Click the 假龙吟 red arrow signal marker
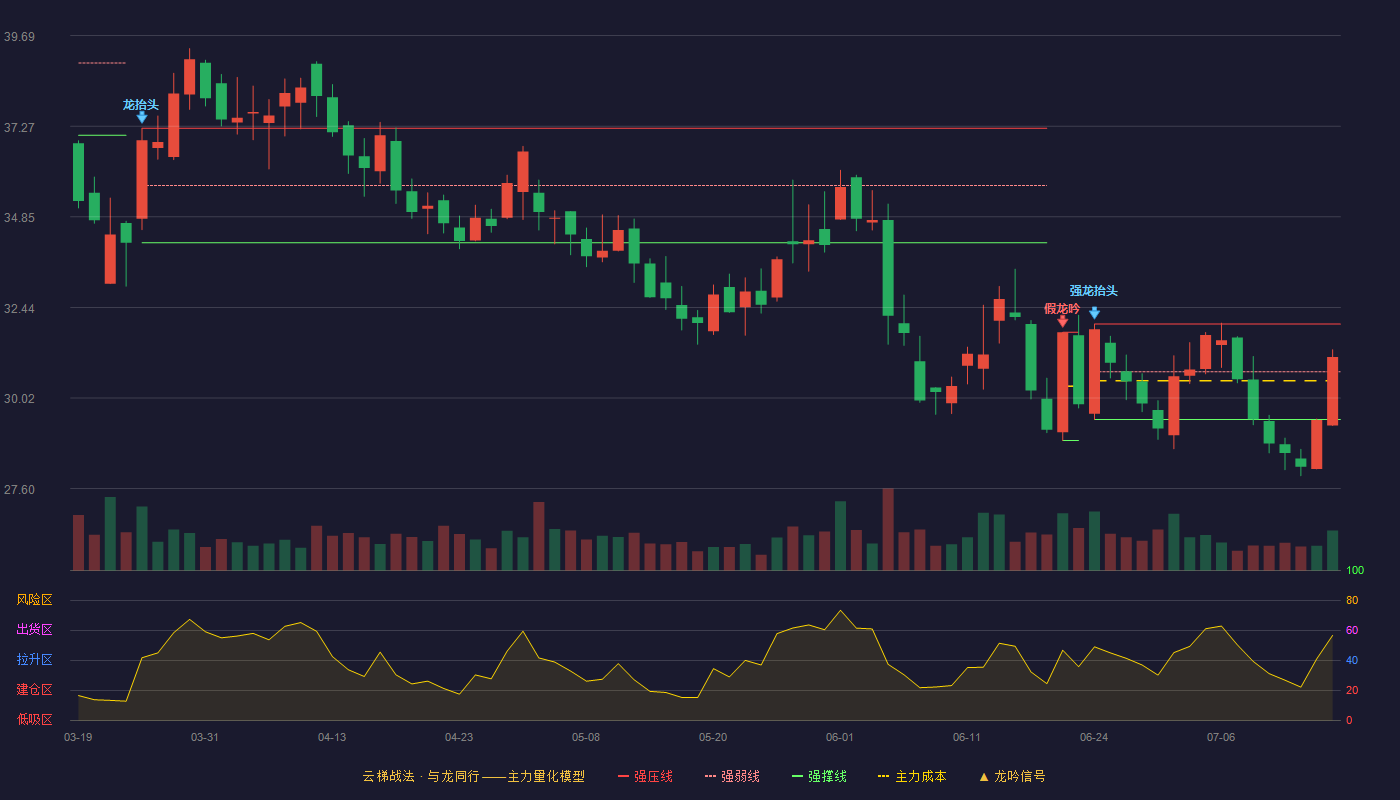 click(1062, 321)
